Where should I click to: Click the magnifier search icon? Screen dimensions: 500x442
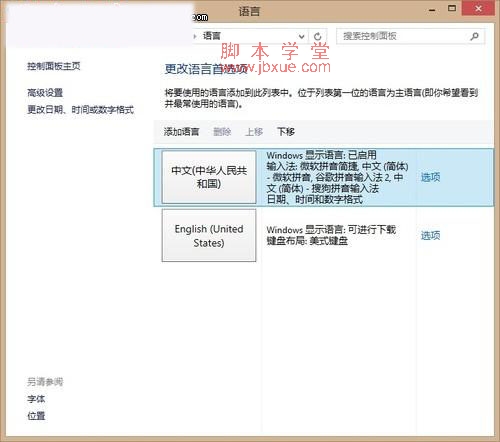pyautogui.click(x=474, y=36)
